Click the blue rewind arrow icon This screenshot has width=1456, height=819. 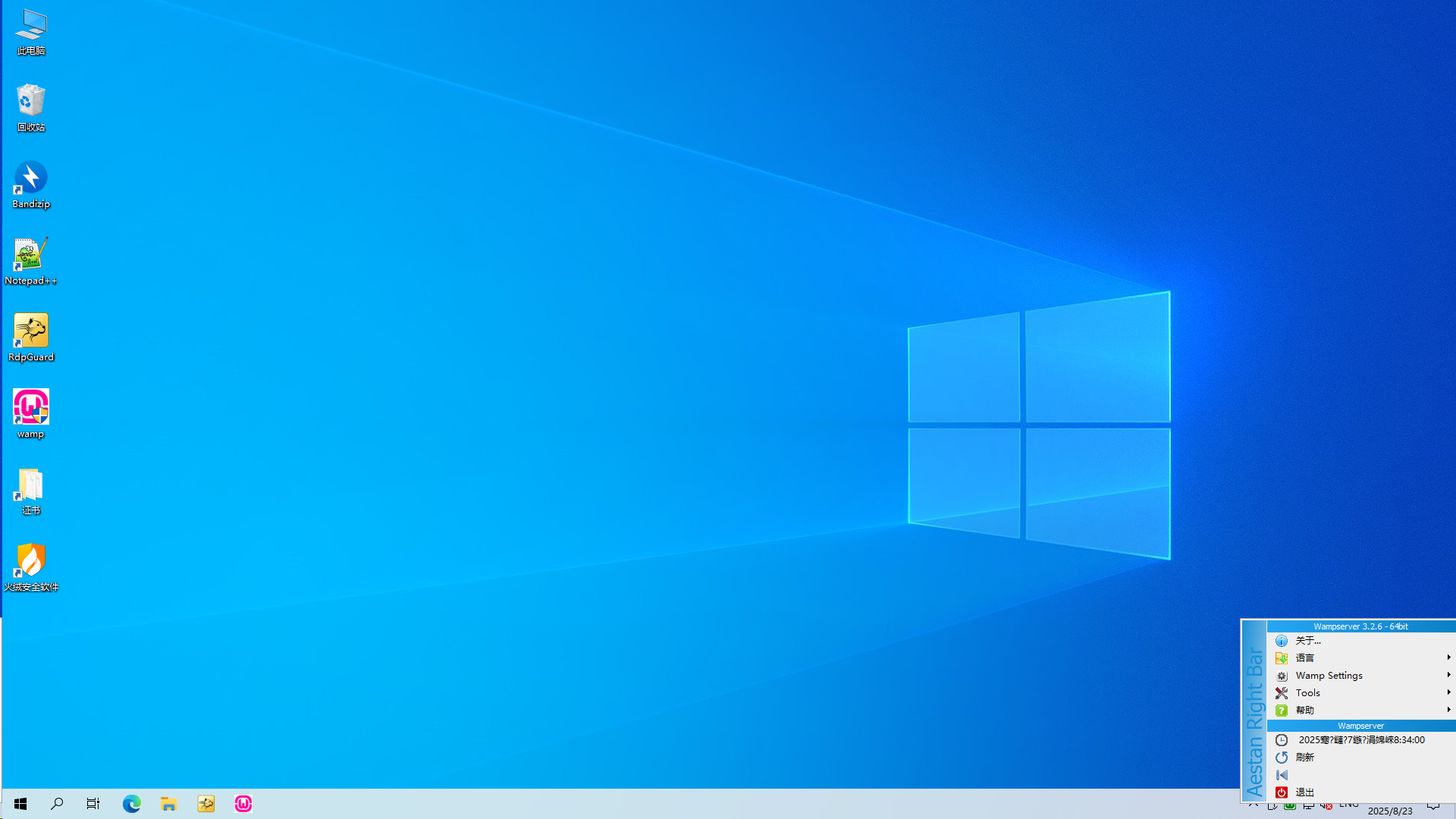click(1282, 775)
